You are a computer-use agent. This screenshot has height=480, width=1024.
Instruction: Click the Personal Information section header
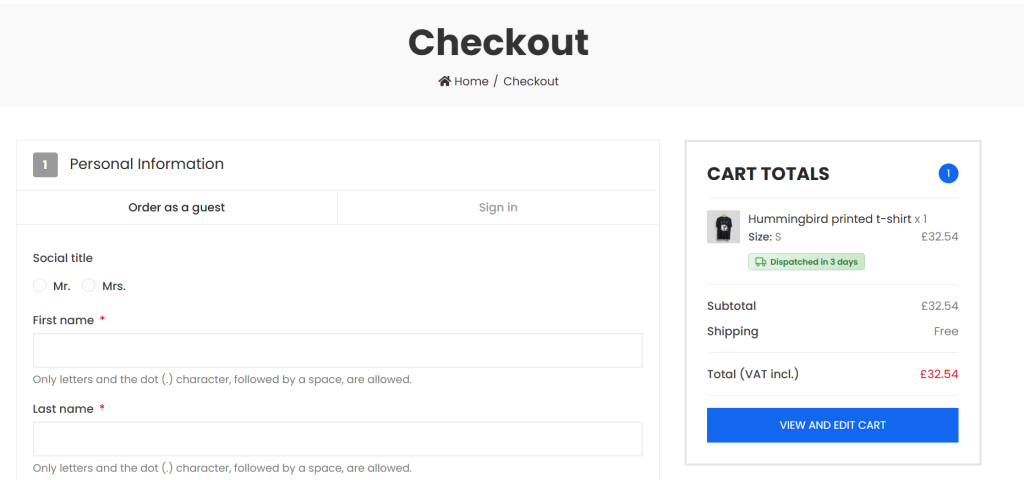point(146,164)
